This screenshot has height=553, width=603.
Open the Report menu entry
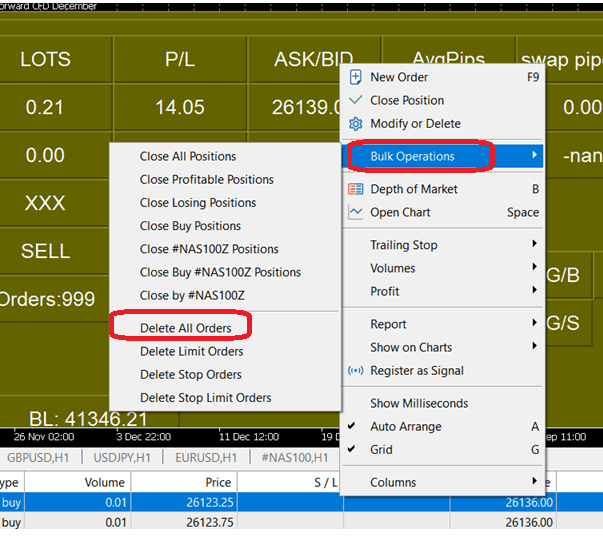443,324
